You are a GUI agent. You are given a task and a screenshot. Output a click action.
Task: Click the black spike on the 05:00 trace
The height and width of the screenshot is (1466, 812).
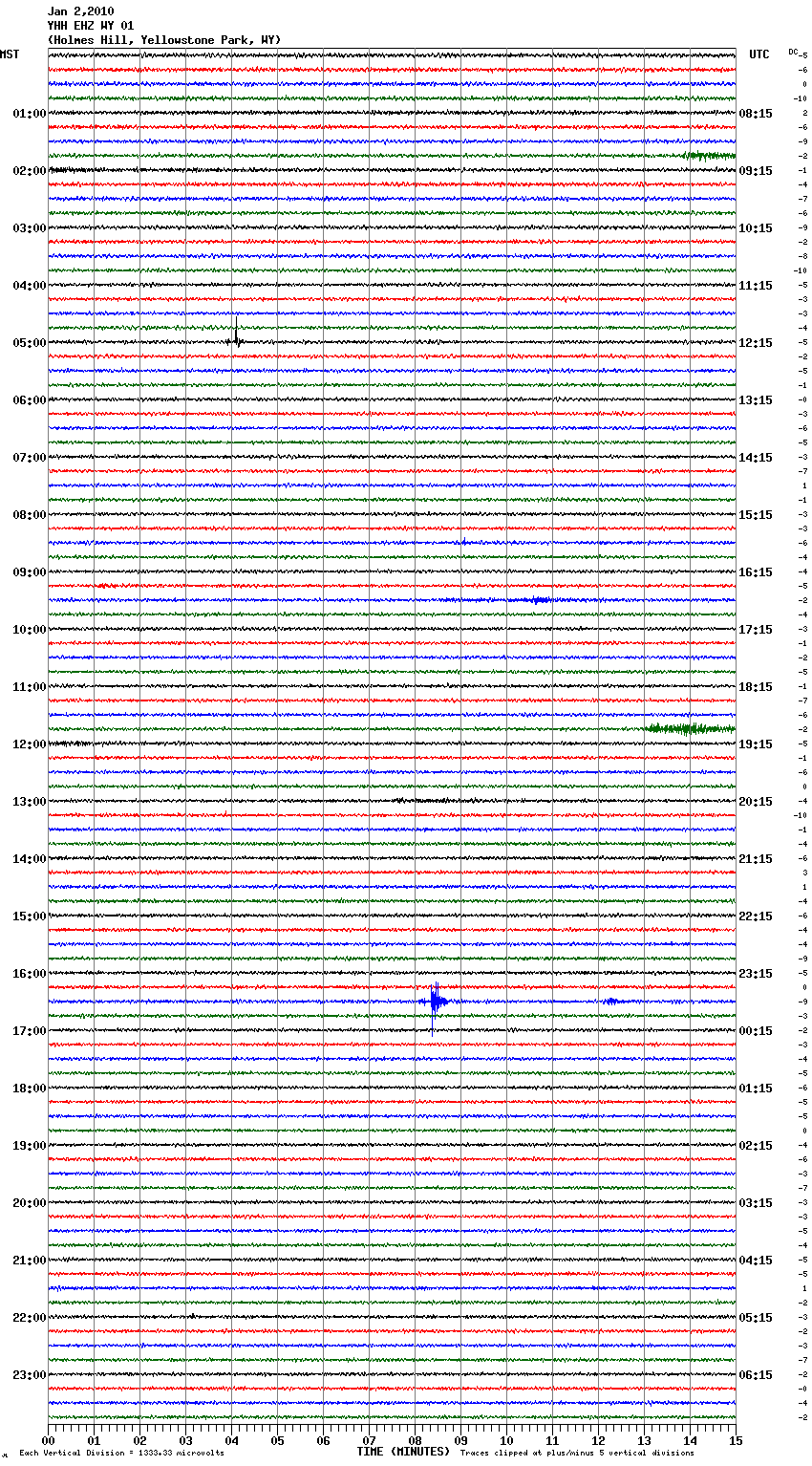click(x=236, y=333)
